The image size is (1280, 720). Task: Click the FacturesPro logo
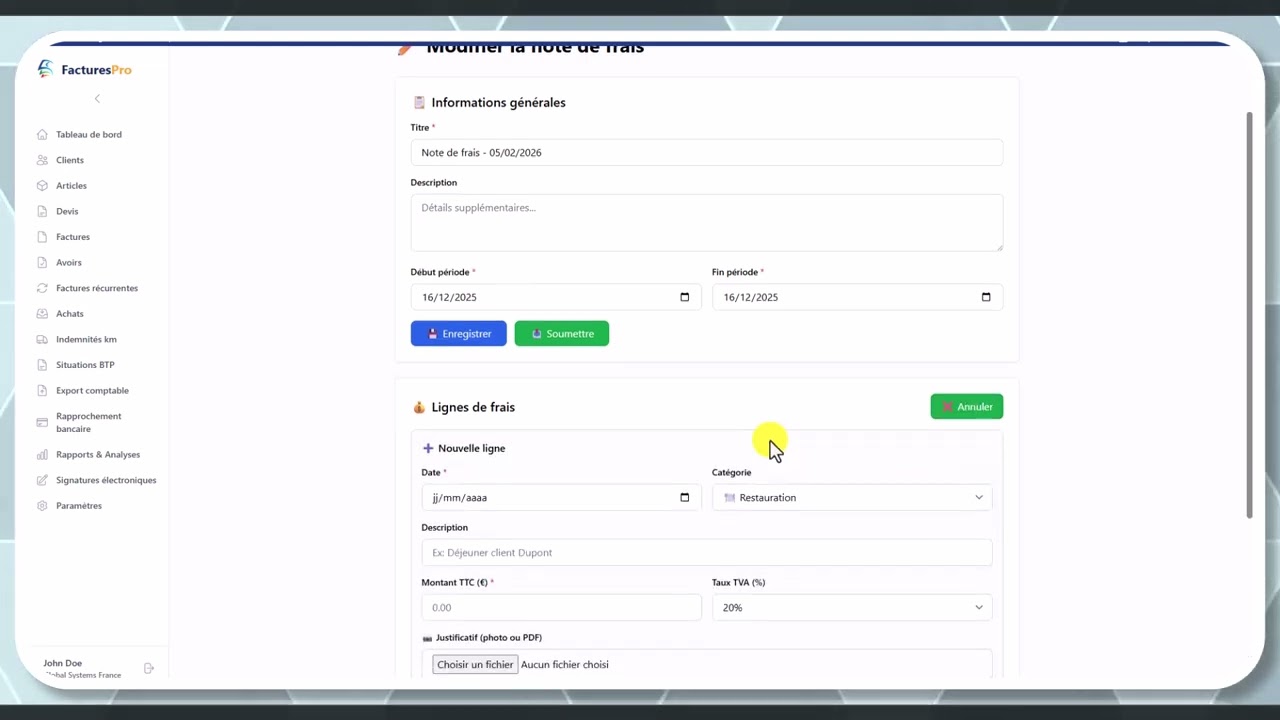[85, 69]
